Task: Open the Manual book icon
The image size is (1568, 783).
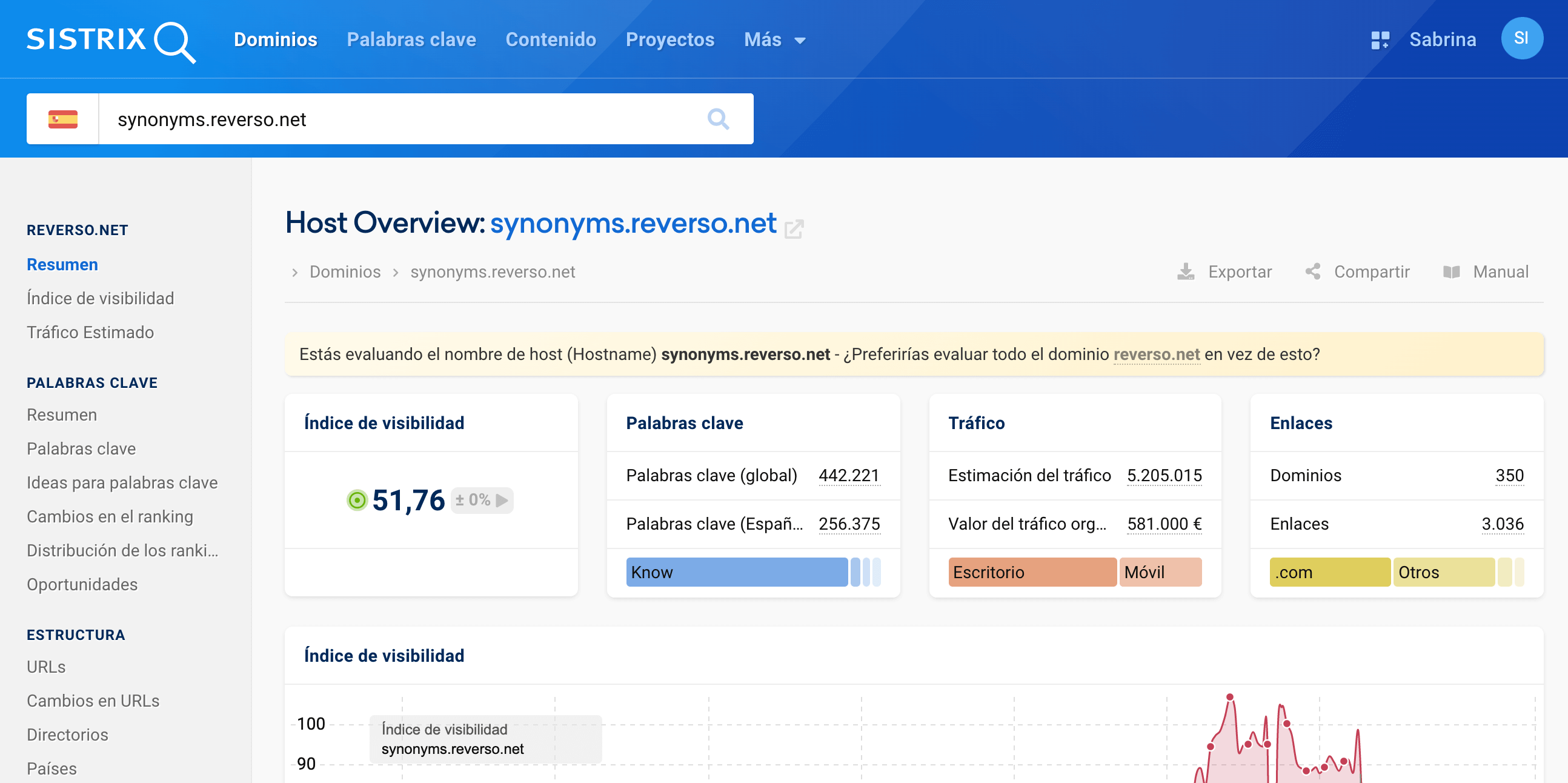Action: [x=1451, y=272]
